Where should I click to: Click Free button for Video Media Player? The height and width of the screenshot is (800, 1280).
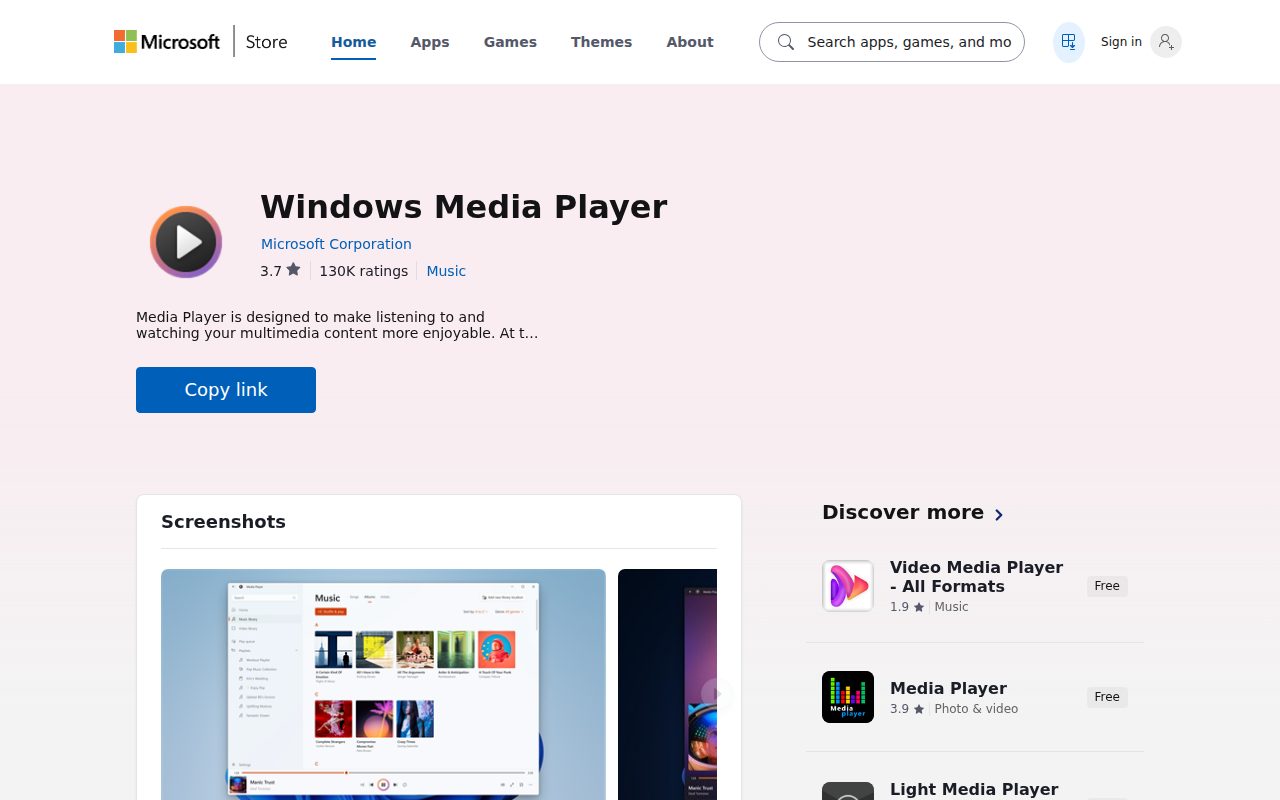coord(1107,586)
